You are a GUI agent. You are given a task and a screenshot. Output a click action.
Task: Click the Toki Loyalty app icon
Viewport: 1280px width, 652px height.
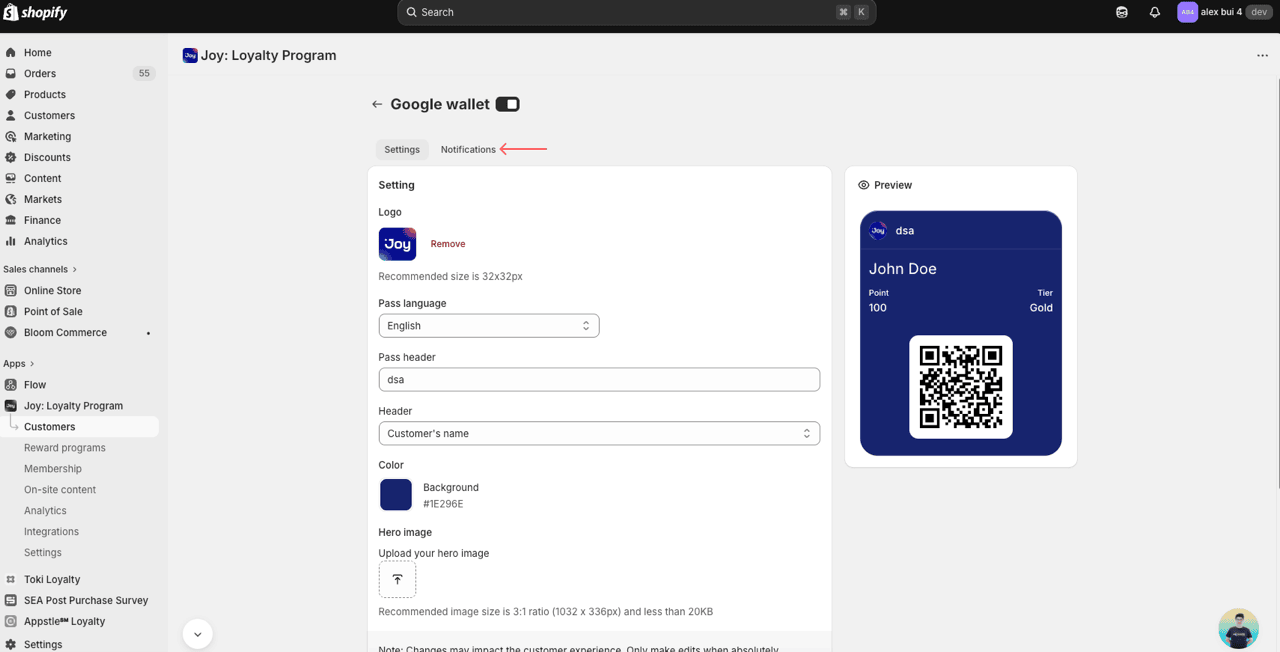tap(11, 580)
